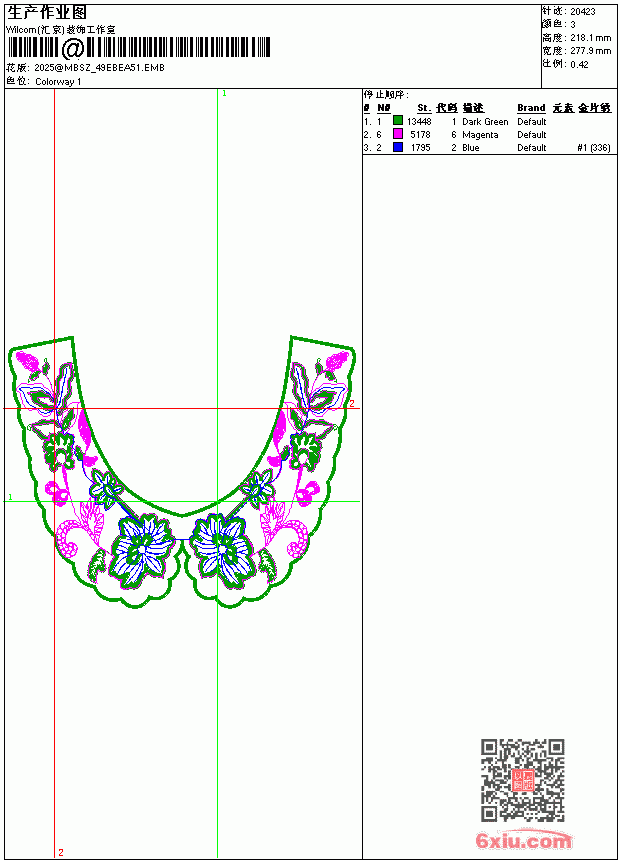The image size is (620, 860).
Task: Click the large @ symbol in barcode
Action: [x=72, y=48]
